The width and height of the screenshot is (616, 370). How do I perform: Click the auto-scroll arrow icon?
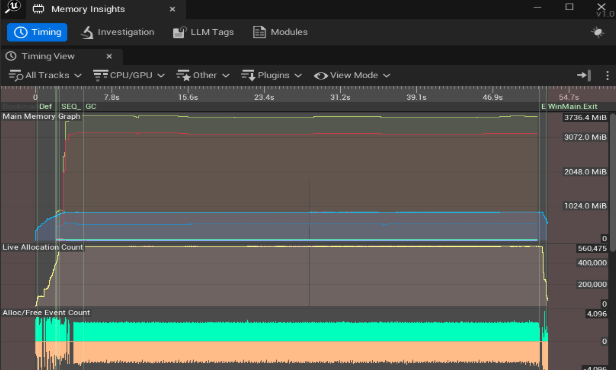584,75
